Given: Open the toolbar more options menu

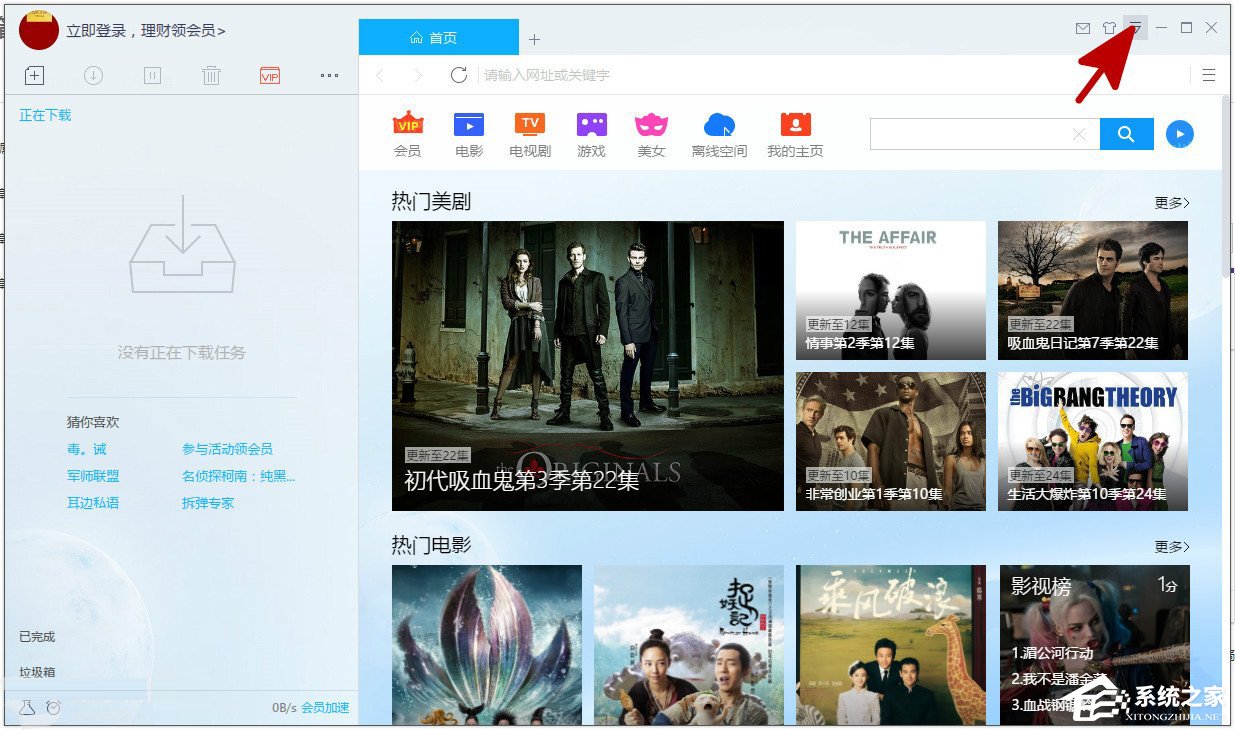Looking at the screenshot, I should pyautogui.click(x=329, y=75).
